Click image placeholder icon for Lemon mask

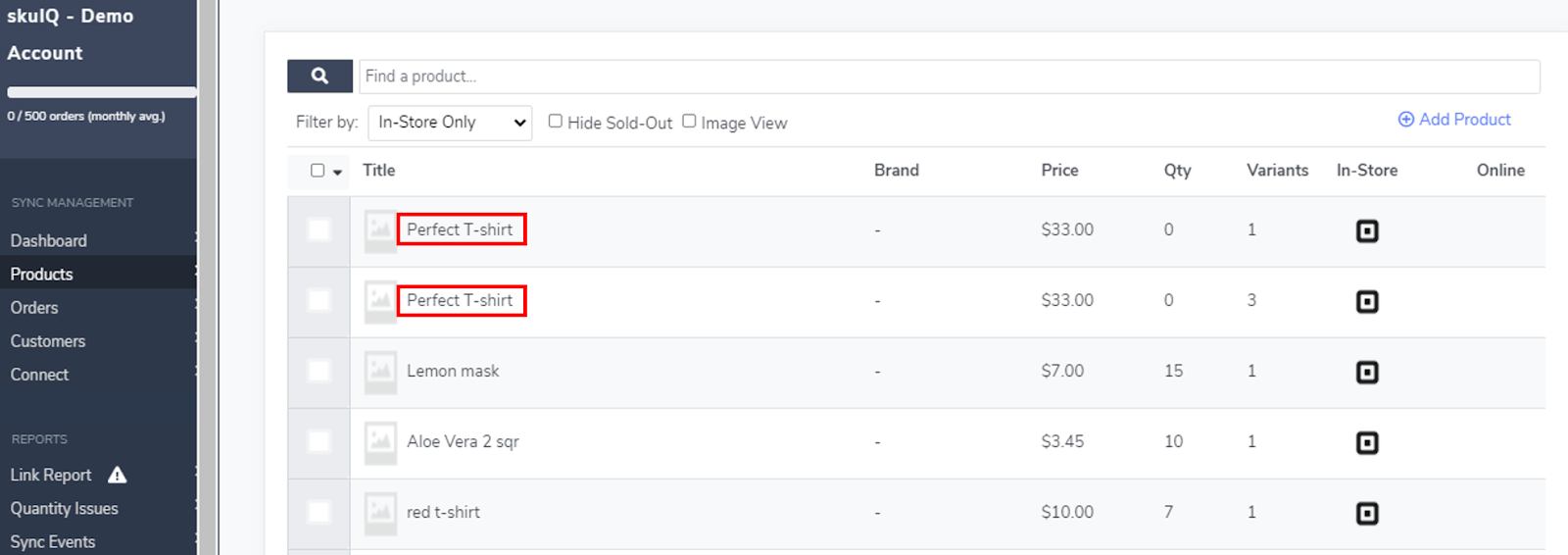(x=380, y=372)
